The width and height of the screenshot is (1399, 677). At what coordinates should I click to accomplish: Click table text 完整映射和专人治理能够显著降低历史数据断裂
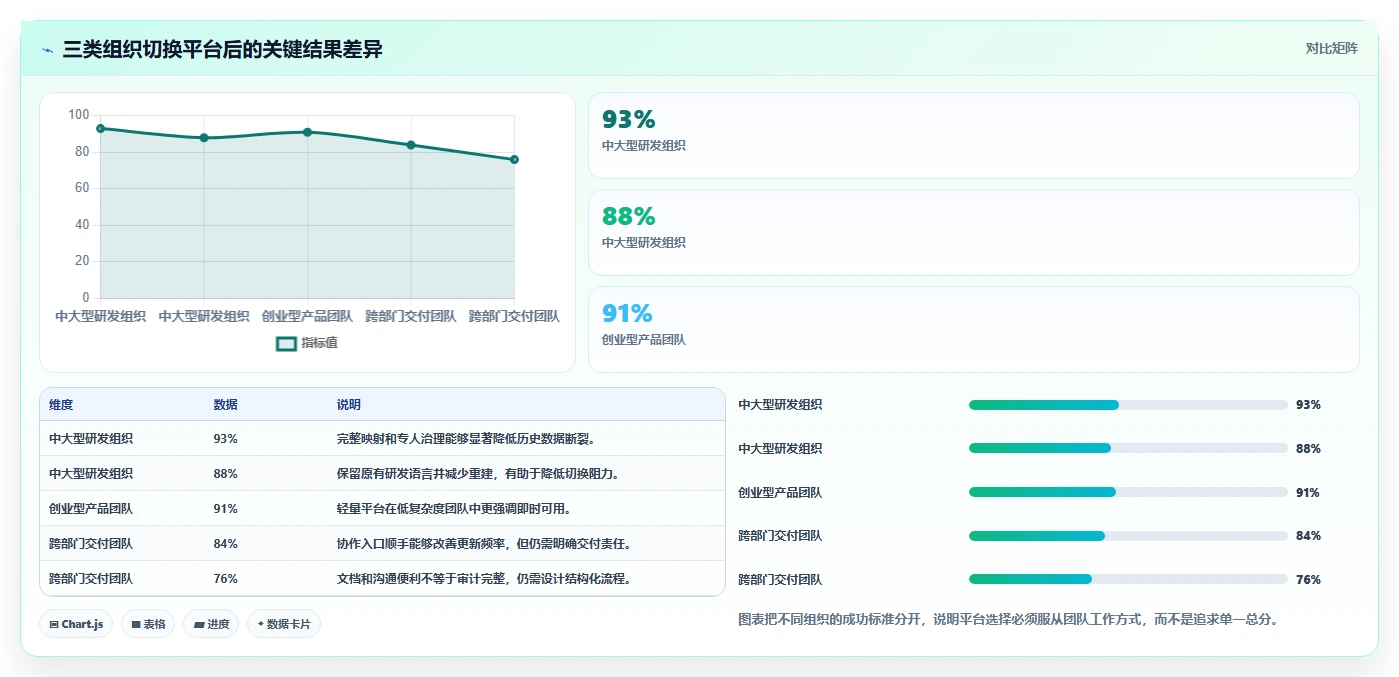467,439
